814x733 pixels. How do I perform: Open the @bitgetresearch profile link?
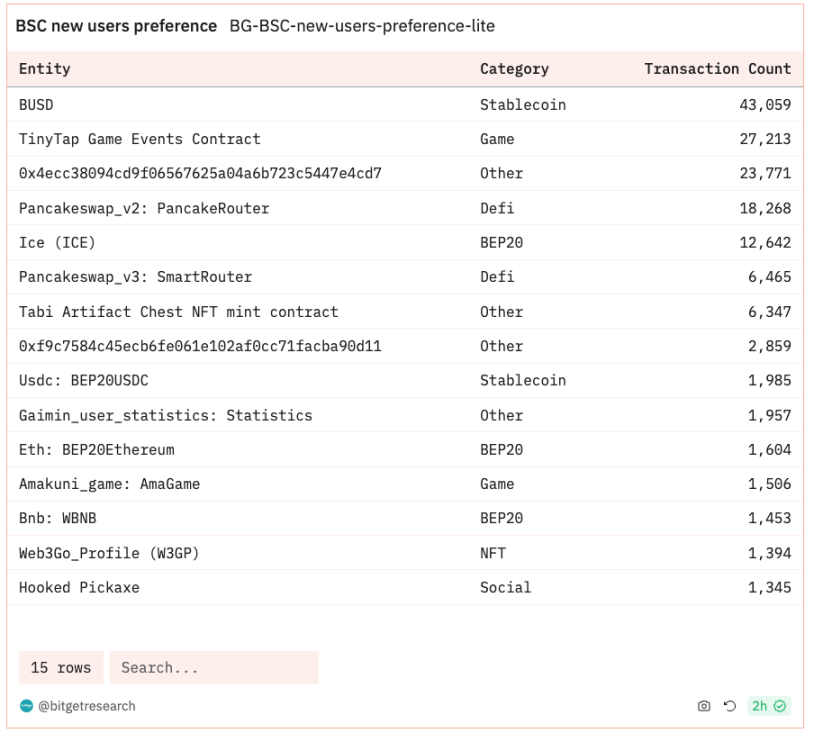[x=87, y=706]
